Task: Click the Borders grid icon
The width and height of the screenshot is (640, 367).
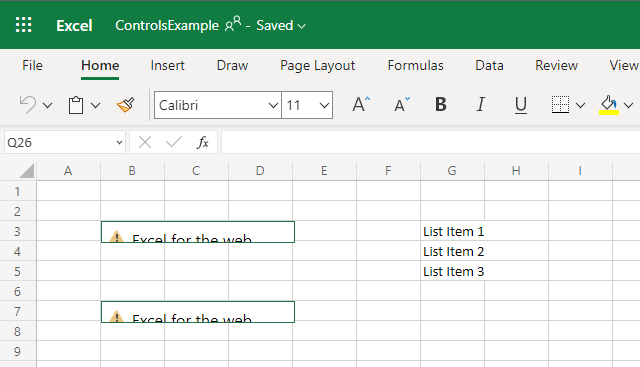Action: (x=560, y=105)
